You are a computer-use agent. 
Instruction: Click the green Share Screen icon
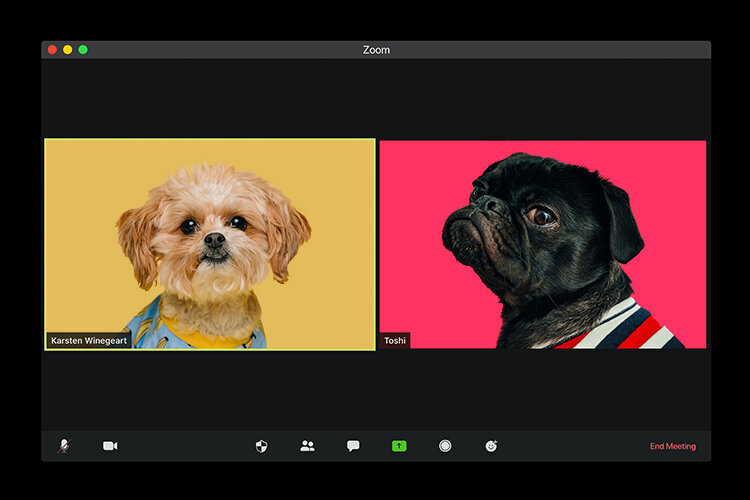tap(399, 446)
